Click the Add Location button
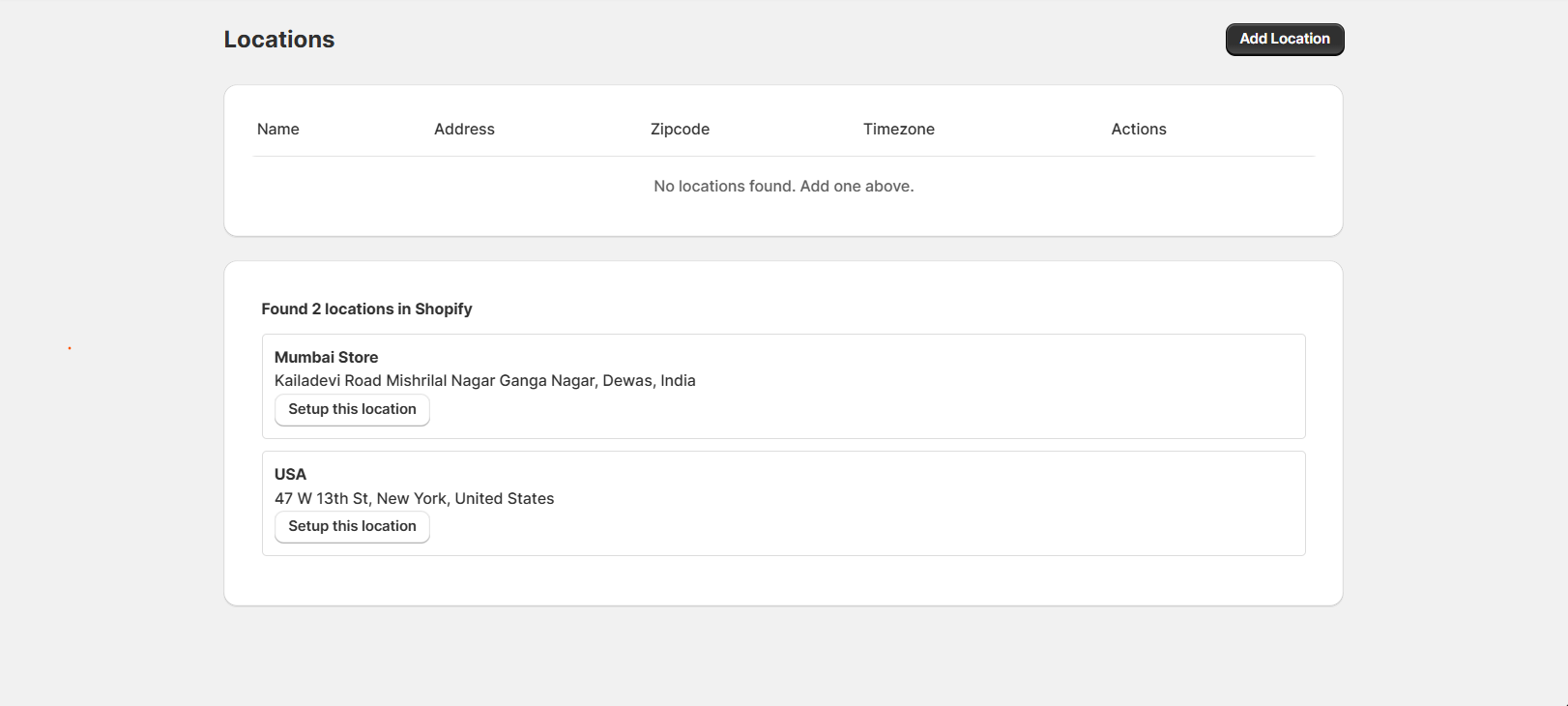The image size is (1568, 706). pos(1284,40)
